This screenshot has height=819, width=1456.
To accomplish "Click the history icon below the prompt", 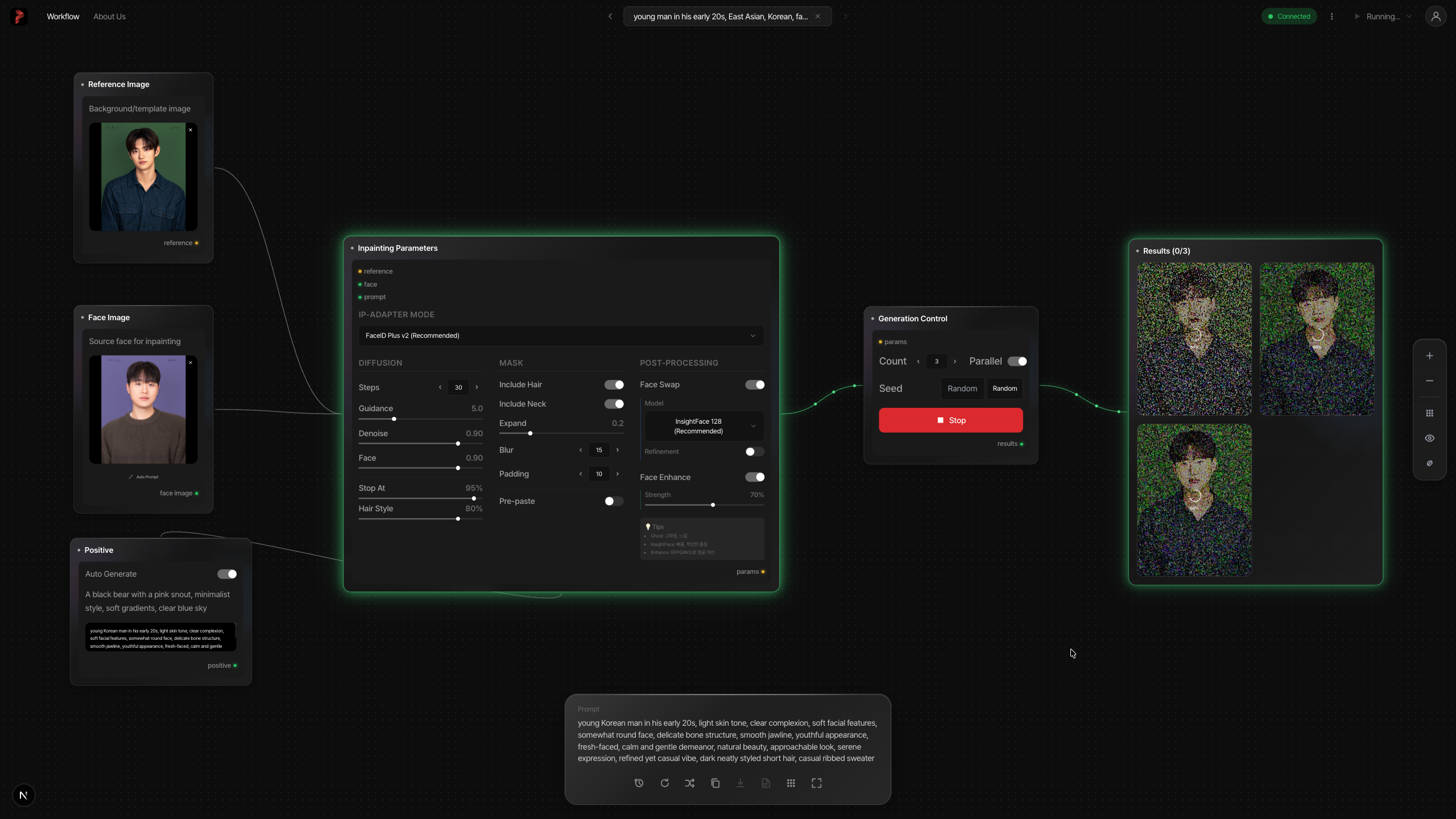I will [639, 783].
